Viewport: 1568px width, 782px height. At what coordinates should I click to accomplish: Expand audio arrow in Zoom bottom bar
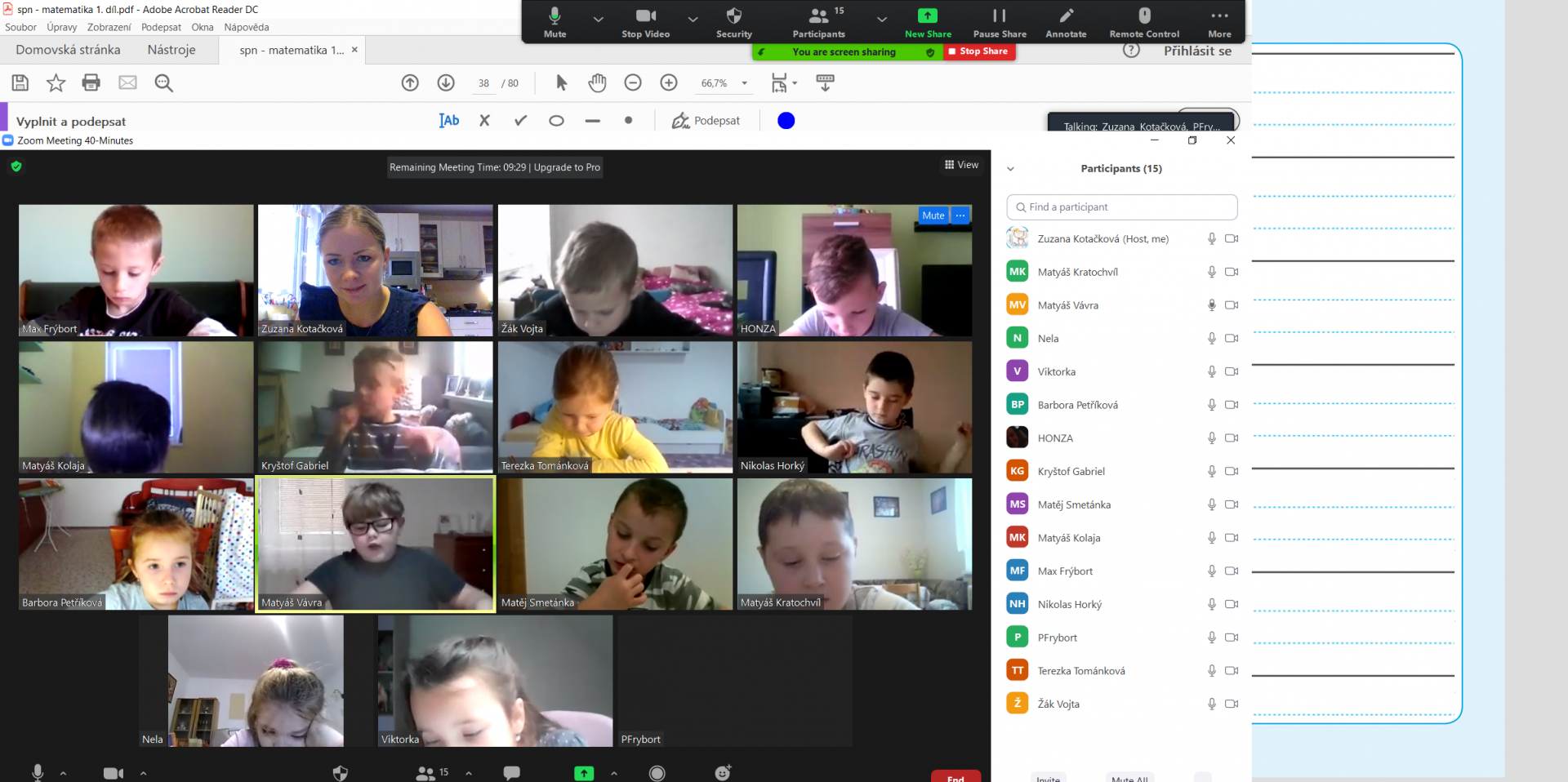click(x=63, y=773)
